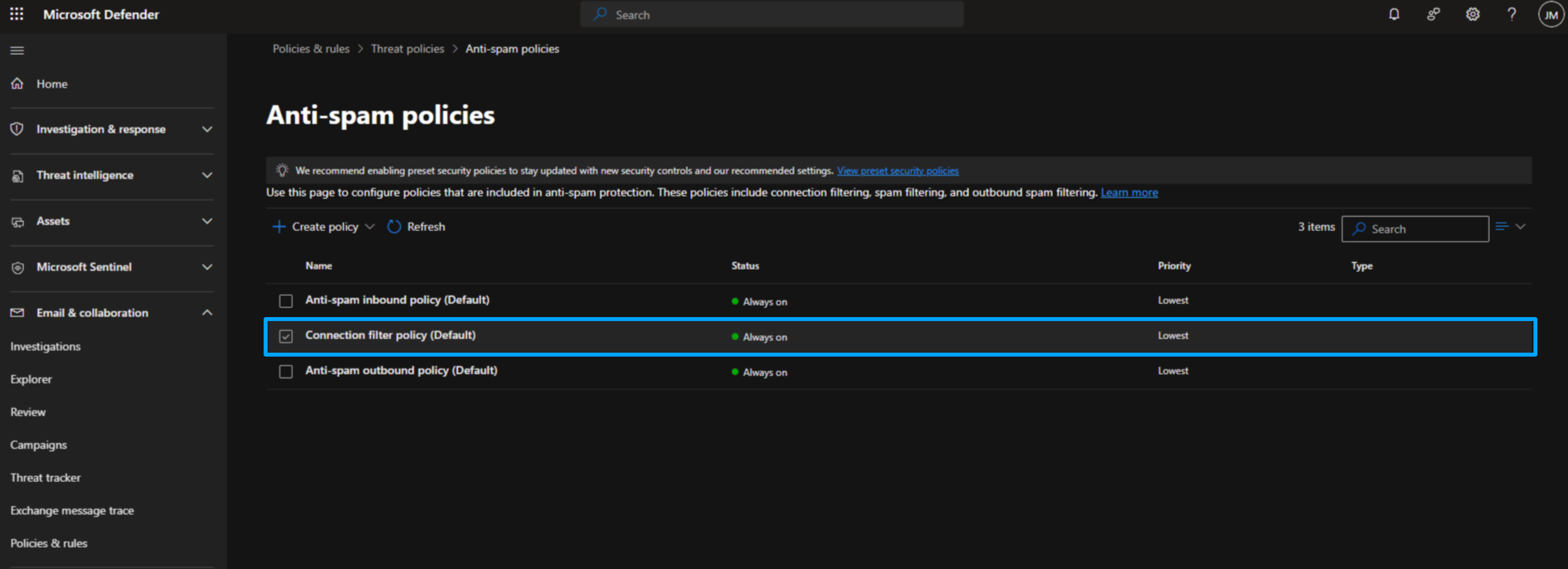This screenshot has width=1568, height=569.
Task: Open the community people icon
Action: (x=1433, y=14)
